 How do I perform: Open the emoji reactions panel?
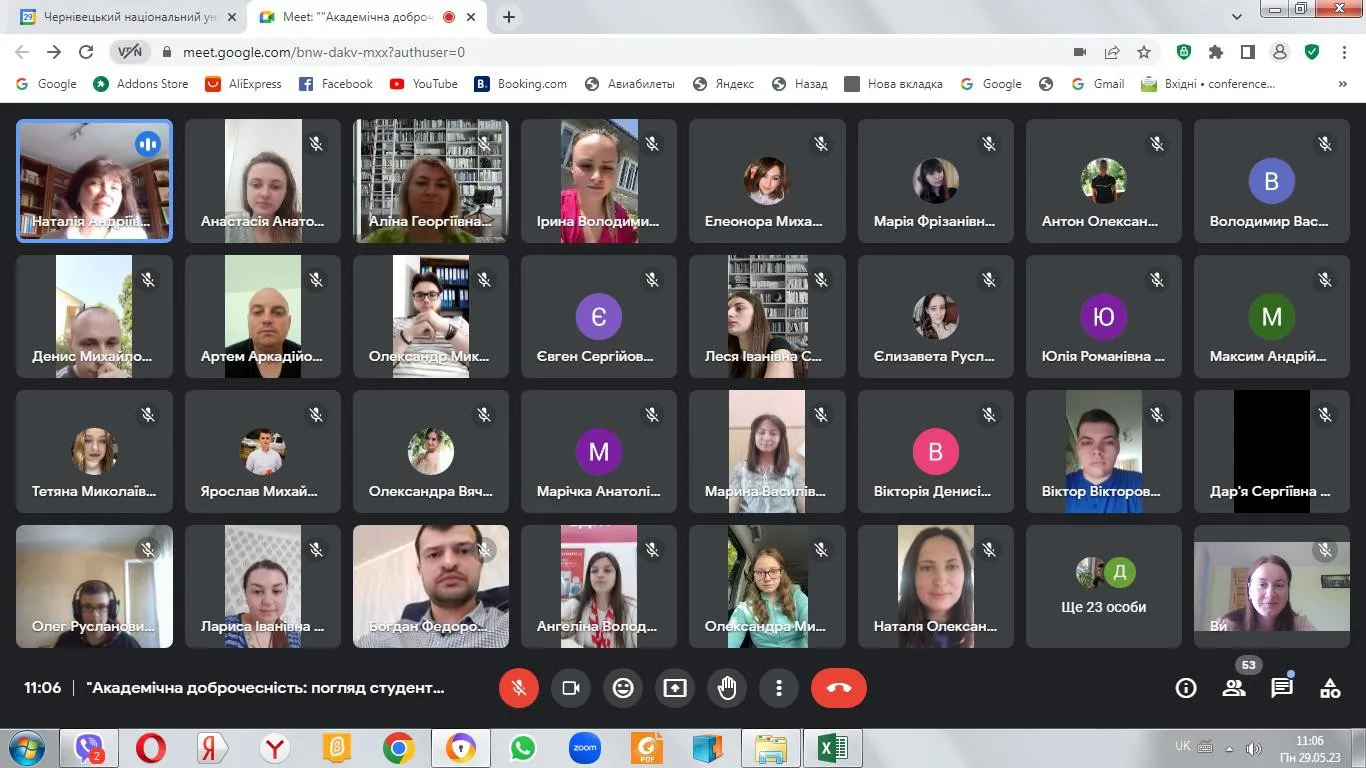623,688
